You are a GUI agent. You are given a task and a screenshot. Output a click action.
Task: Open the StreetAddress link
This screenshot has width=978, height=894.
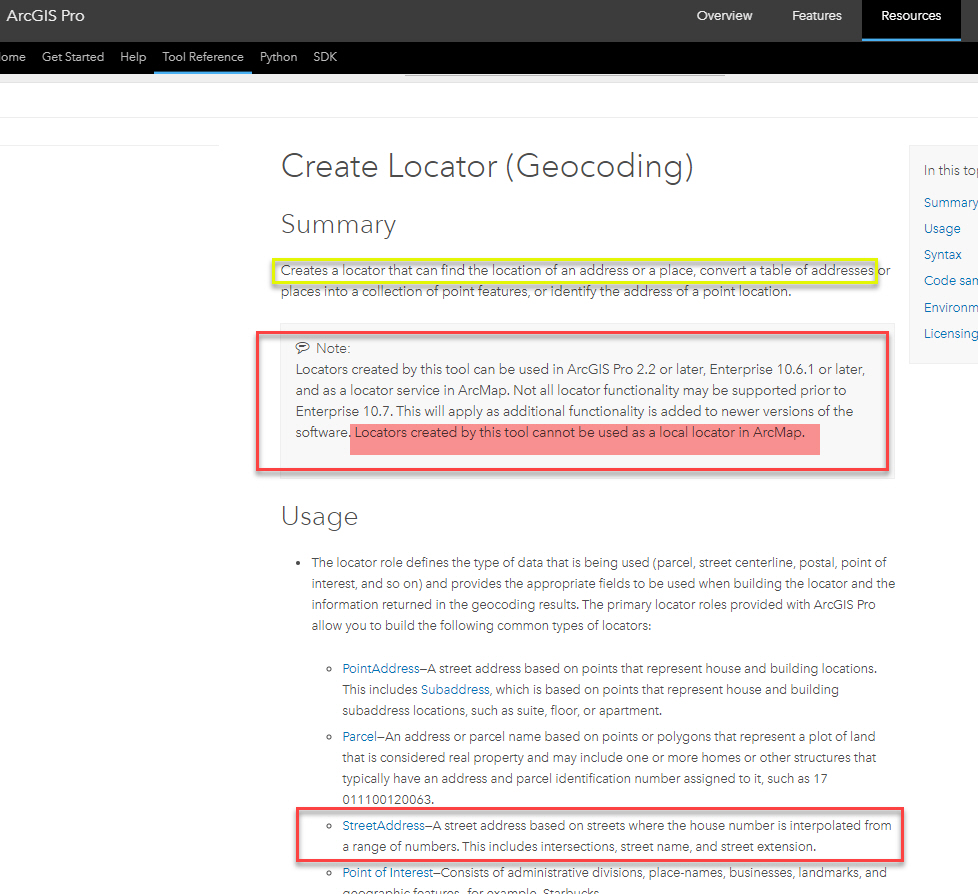tap(384, 825)
